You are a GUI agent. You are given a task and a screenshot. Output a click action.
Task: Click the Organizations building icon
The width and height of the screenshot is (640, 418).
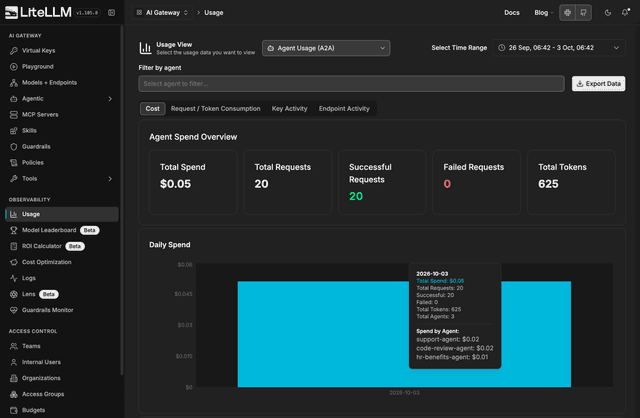click(13, 378)
